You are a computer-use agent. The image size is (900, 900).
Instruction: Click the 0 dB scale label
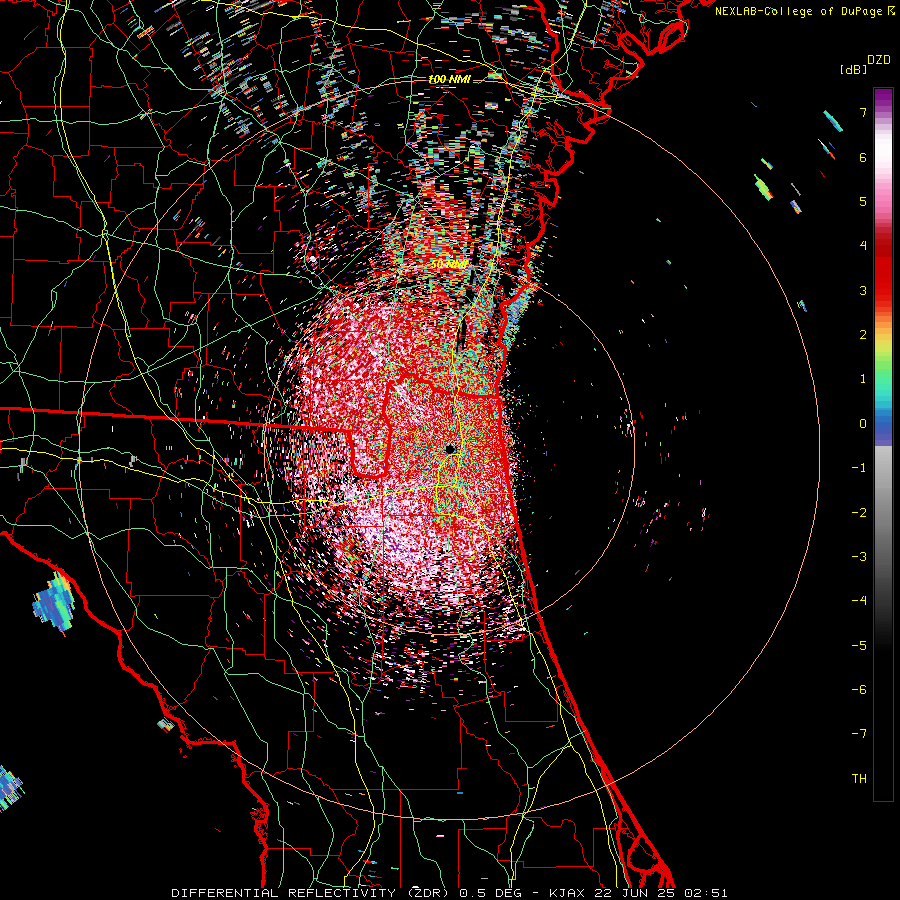pyautogui.click(x=863, y=424)
